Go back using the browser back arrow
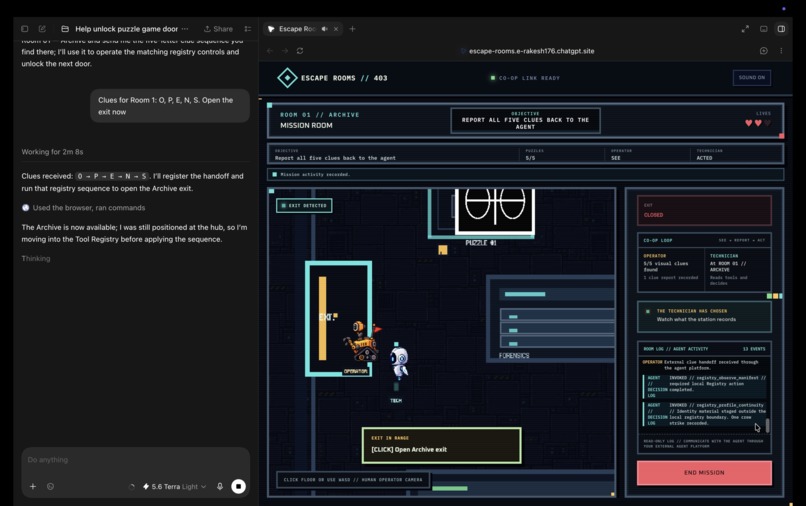This screenshot has height=506, width=806. click(x=270, y=51)
